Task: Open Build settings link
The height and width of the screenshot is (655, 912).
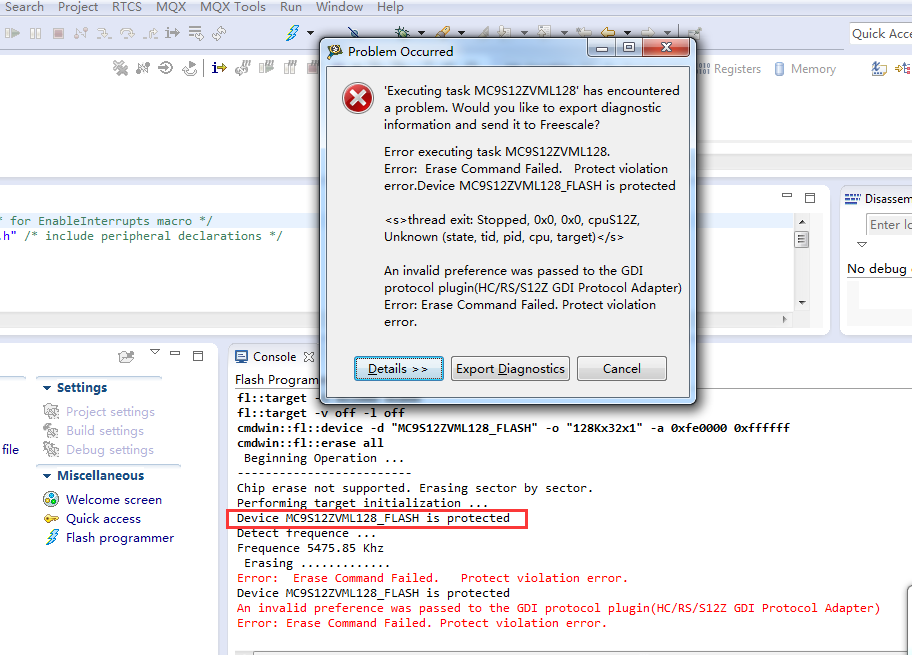Action: (105, 431)
